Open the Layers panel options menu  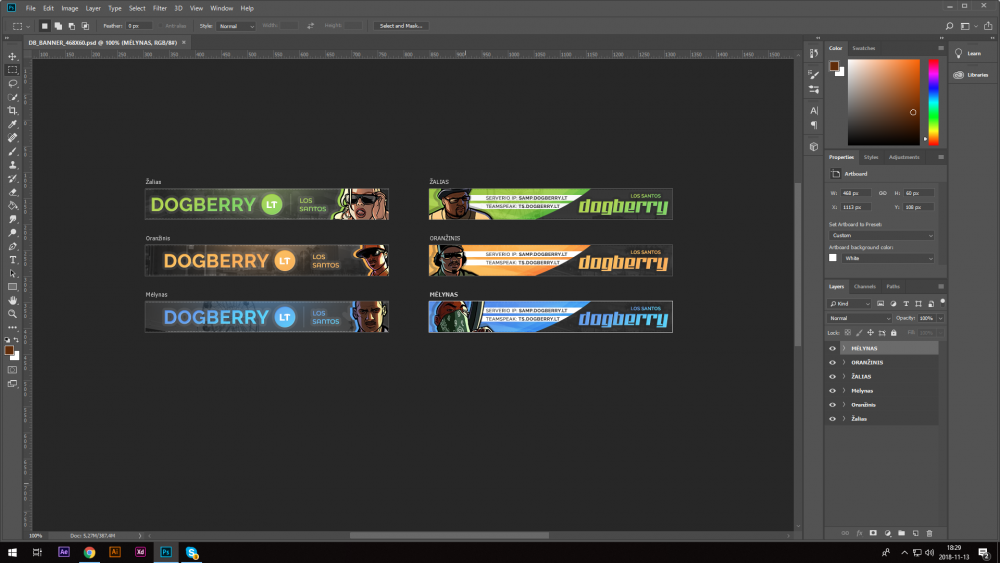coord(941,286)
